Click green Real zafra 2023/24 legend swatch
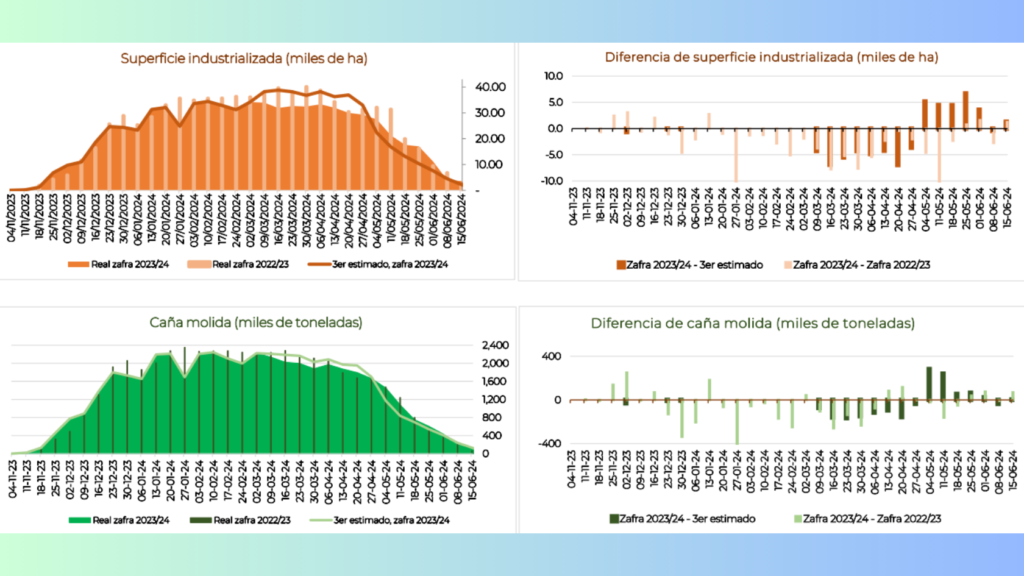The height and width of the screenshot is (576, 1024). [x=79, y=520]
